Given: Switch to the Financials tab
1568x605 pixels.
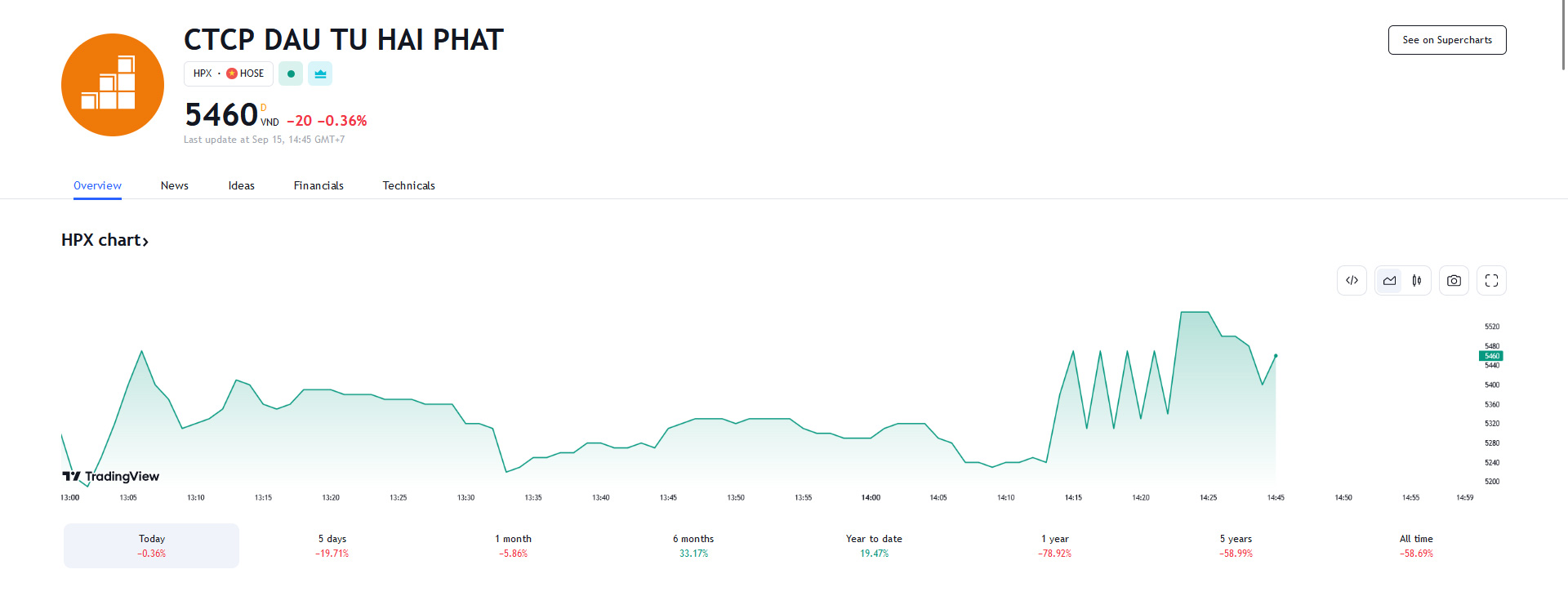Looking at the screenshot, I should point(318,185).
